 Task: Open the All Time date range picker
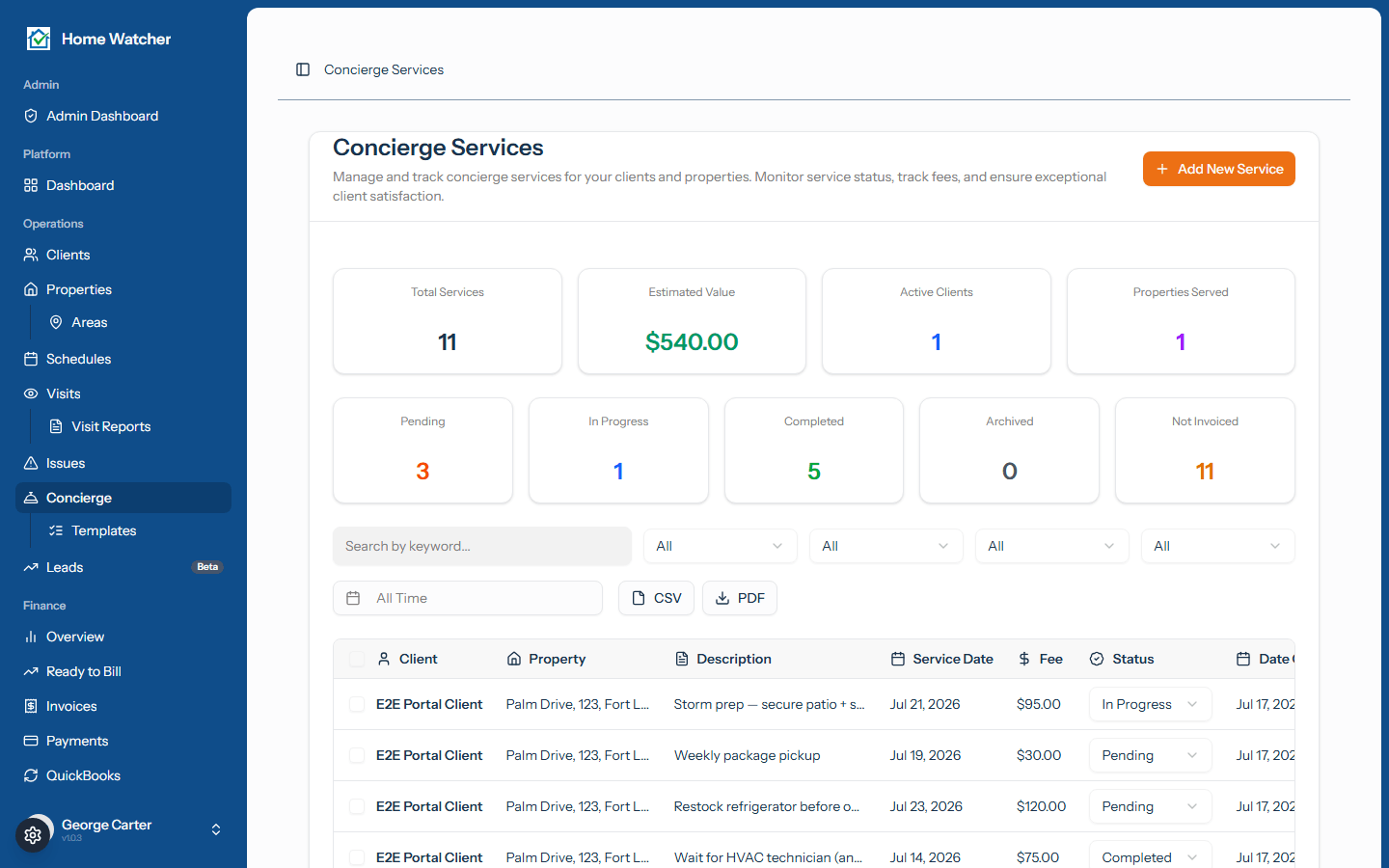468,598
